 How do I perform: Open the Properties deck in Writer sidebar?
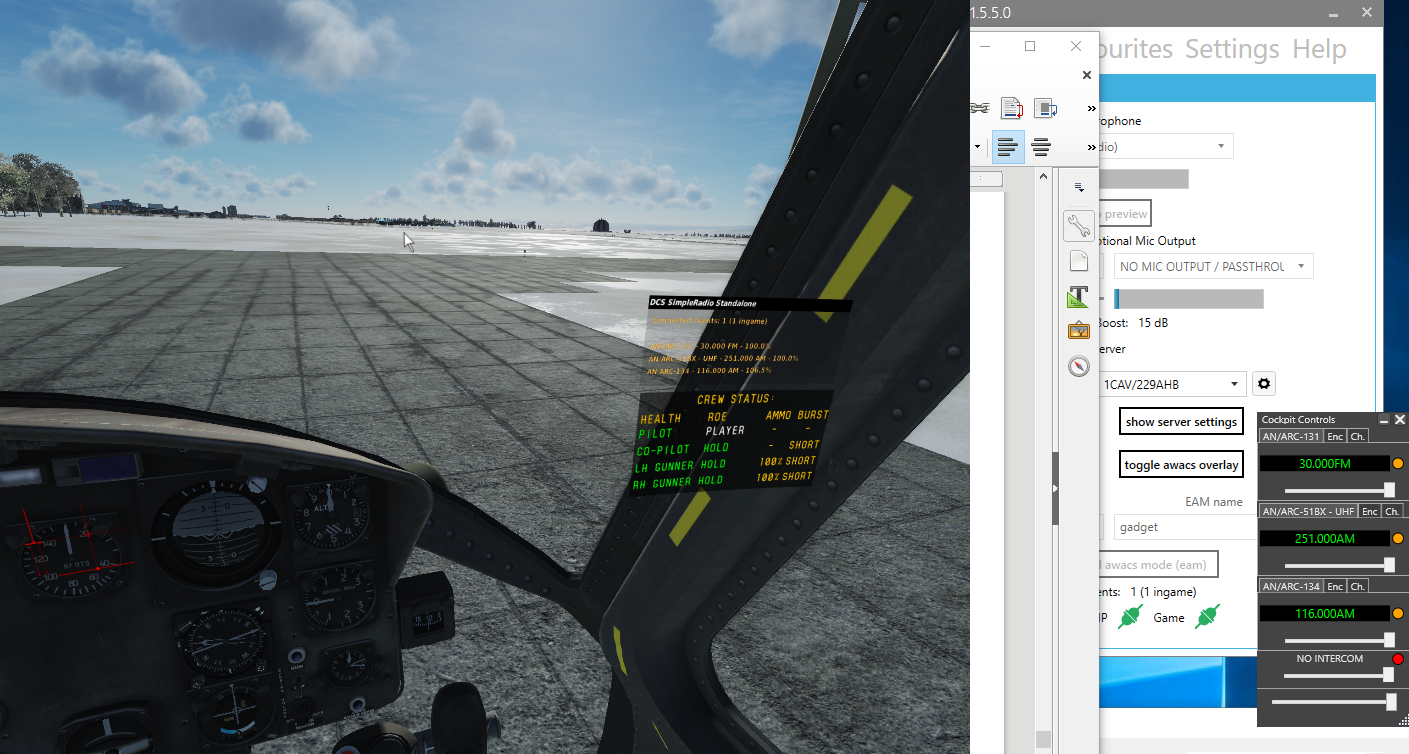(1078, 227)
